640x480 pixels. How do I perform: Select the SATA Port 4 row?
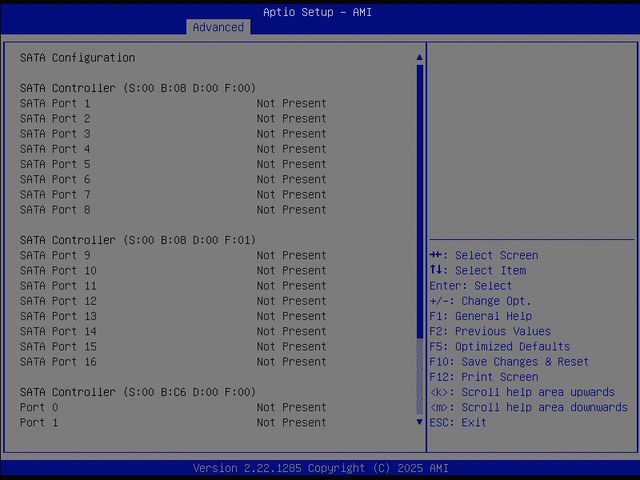(x=173, y=149)
